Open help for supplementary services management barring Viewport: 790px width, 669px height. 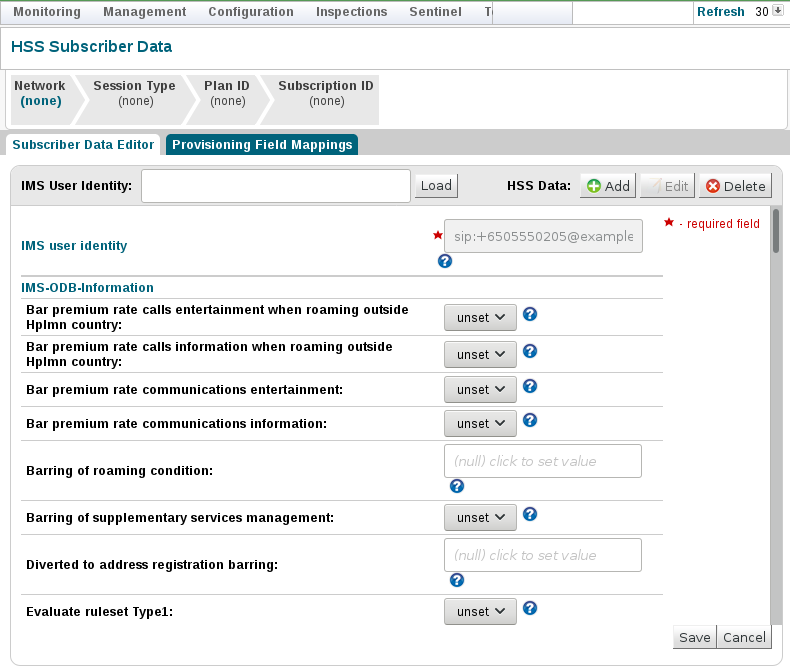point(530,514)
